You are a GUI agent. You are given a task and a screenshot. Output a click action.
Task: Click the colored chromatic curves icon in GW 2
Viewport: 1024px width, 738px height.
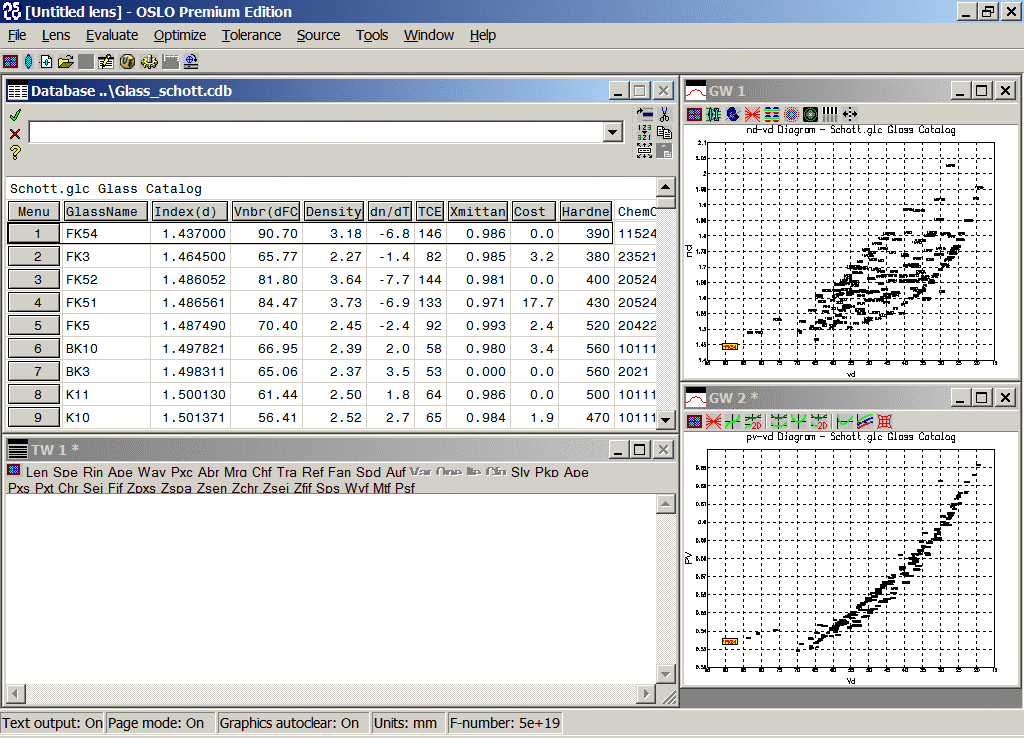tap(865, 421)
